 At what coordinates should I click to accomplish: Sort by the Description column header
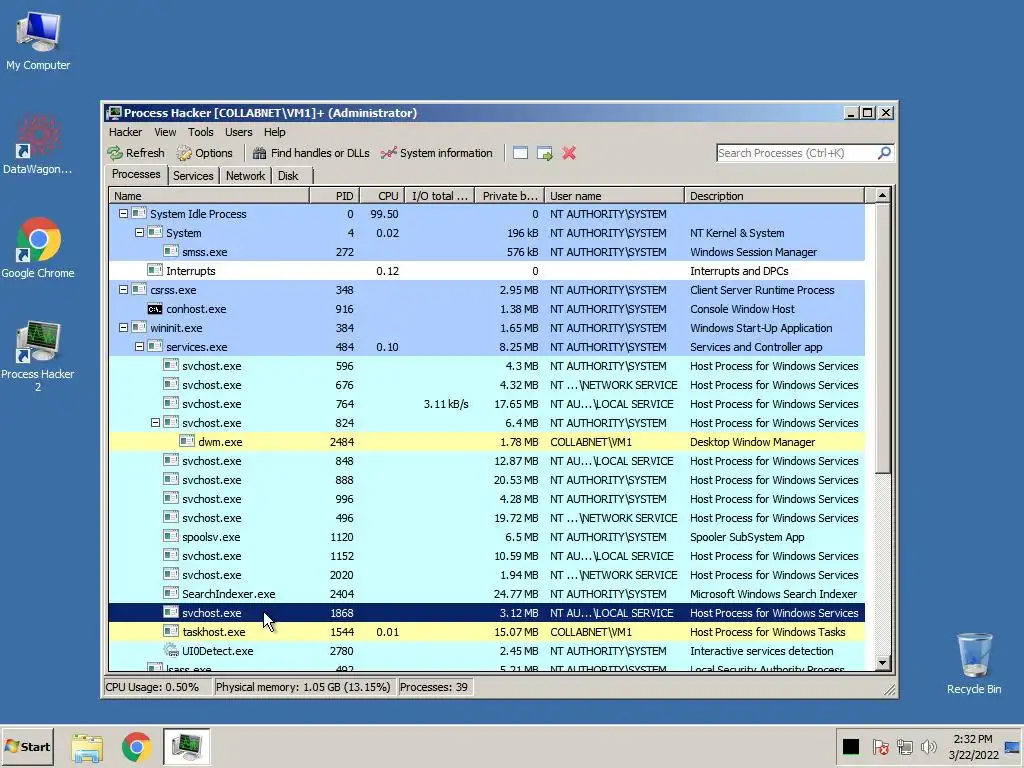pyautogui.click(x=775, y=196)
